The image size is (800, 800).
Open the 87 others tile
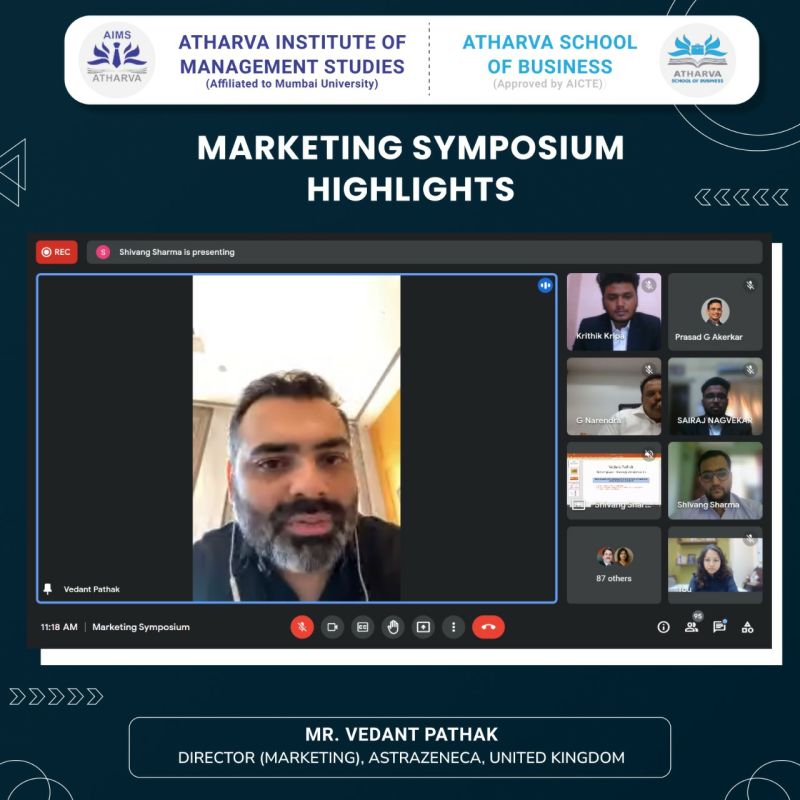tap(614, 565)
